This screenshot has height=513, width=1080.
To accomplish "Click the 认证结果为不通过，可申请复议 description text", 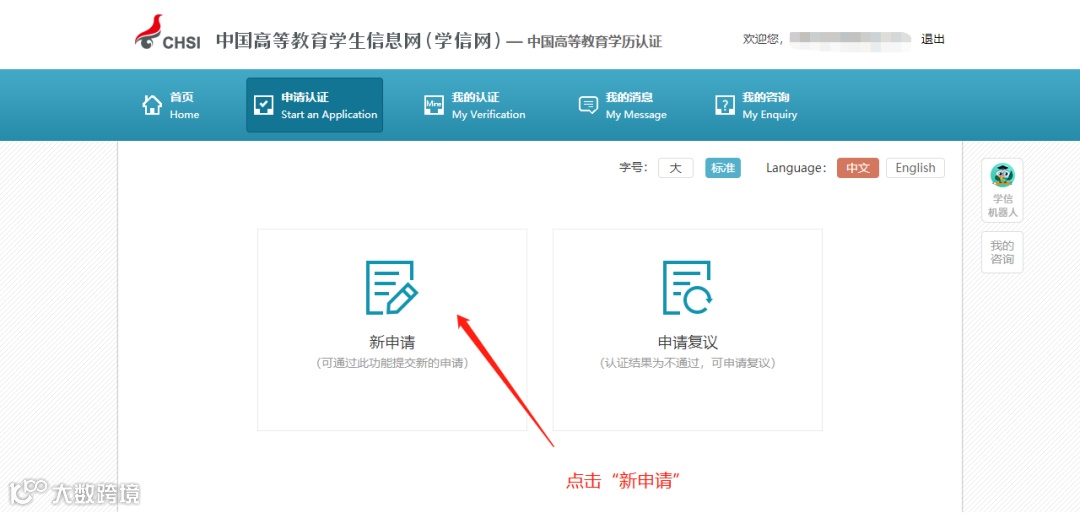I will (687, 363).
